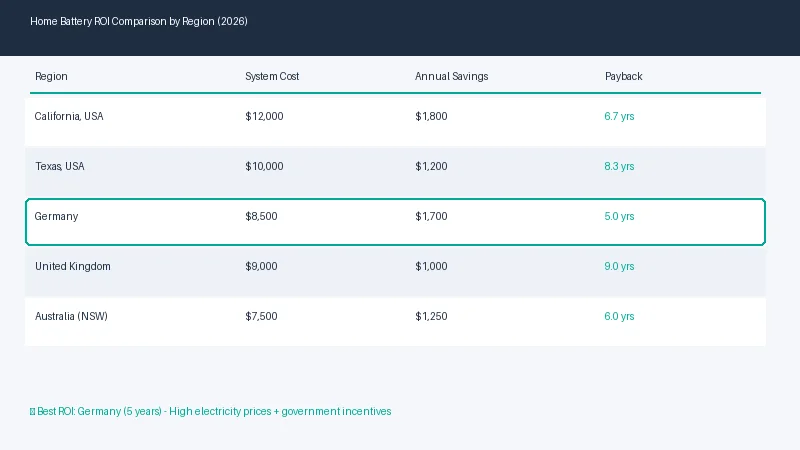The height and width of the screenshot is (450, 800).
Task: Click the 'System Cost' column header
Action: (272, 77)
